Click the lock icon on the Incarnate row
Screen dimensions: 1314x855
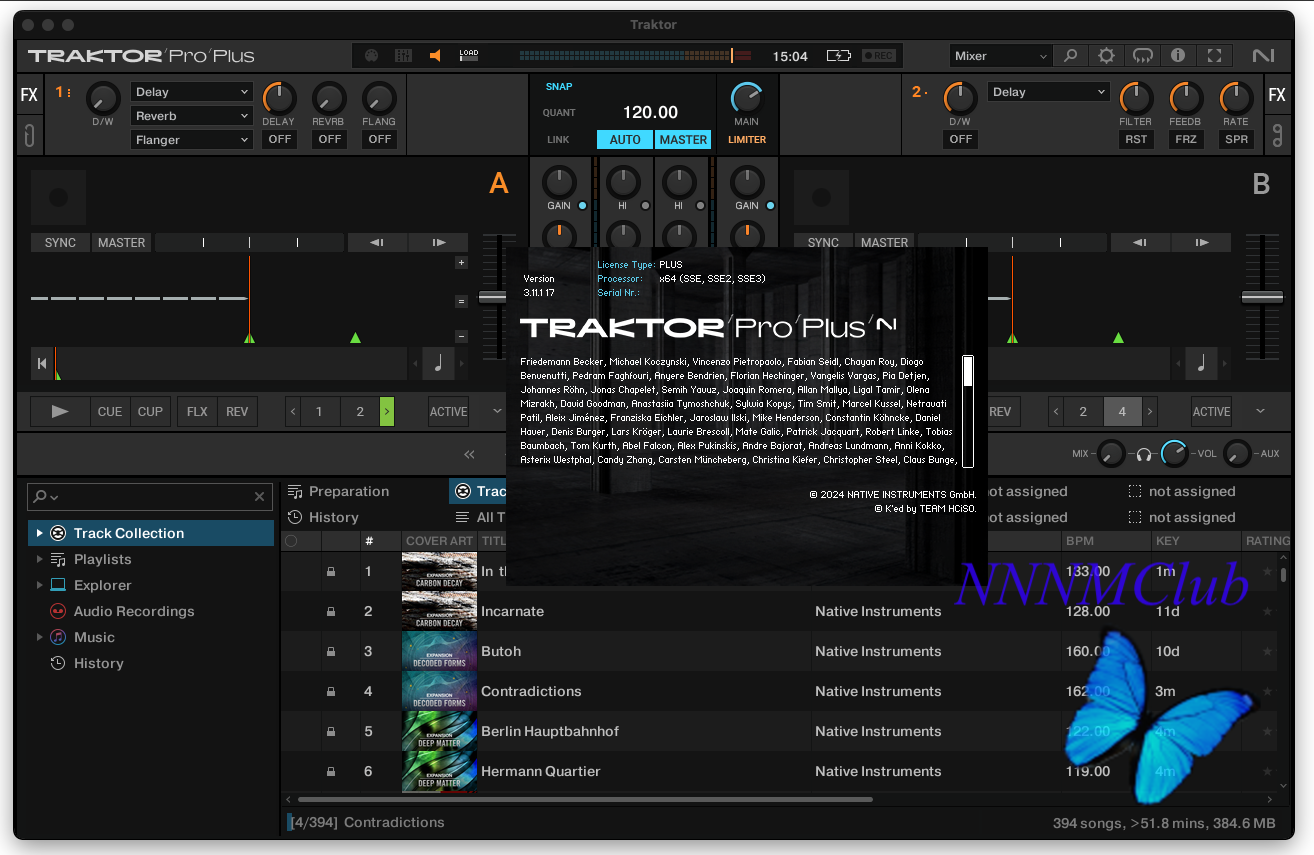coord(331,611)
